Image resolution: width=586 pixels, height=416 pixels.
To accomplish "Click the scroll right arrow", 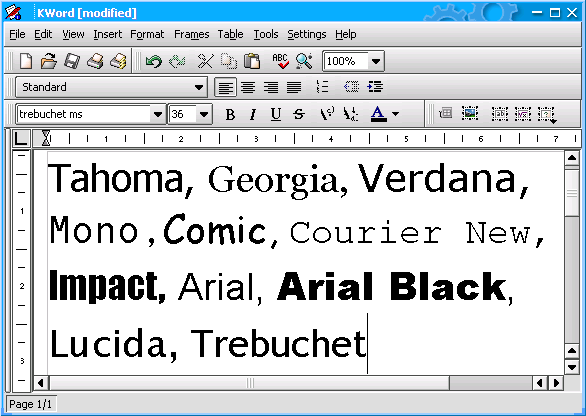I will tap(556, 383).
